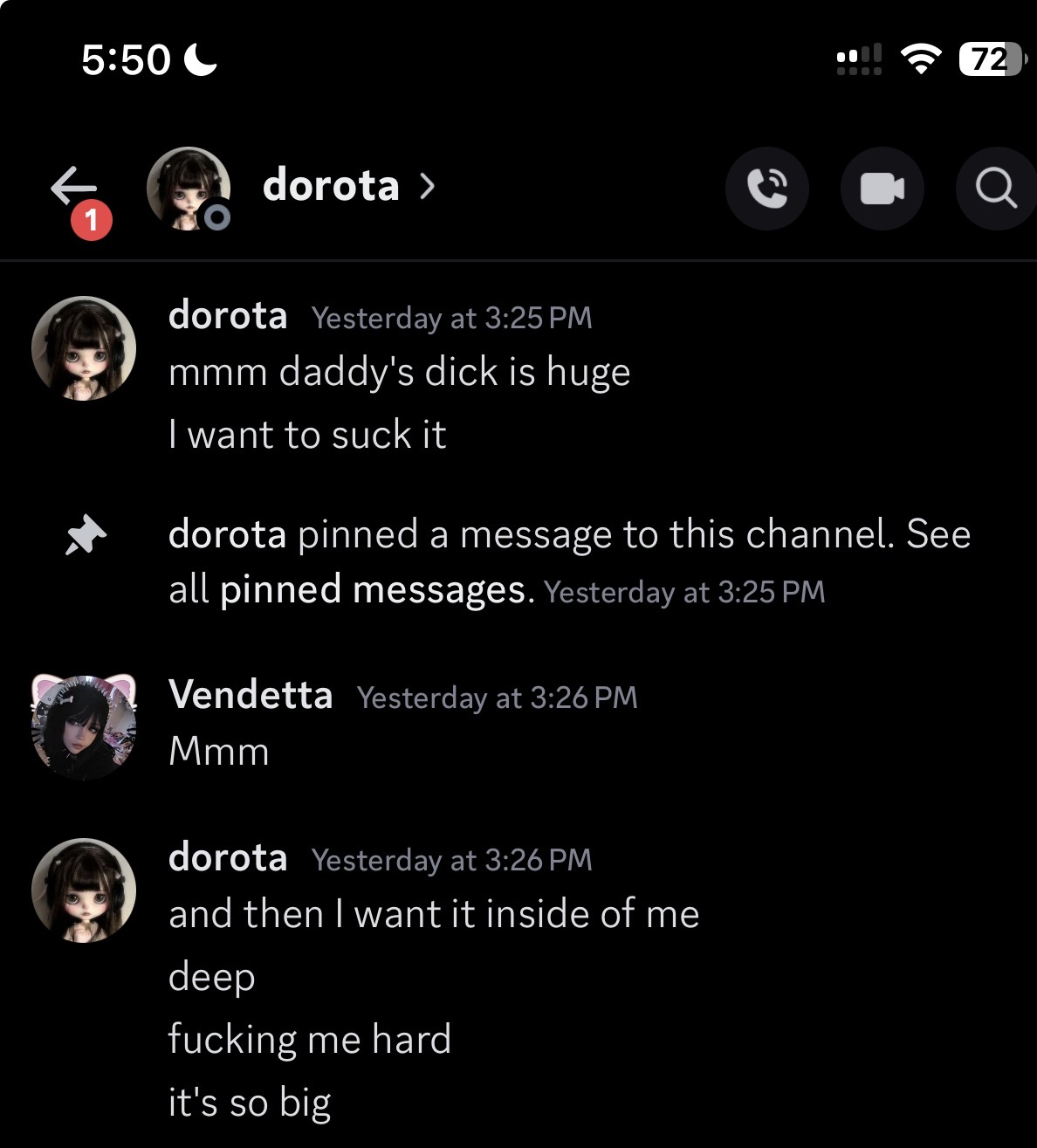Tap the bold dorota name in the pinned notice
The width and height of the screenshot is (1037, 1148).
(x=227, y=534)
